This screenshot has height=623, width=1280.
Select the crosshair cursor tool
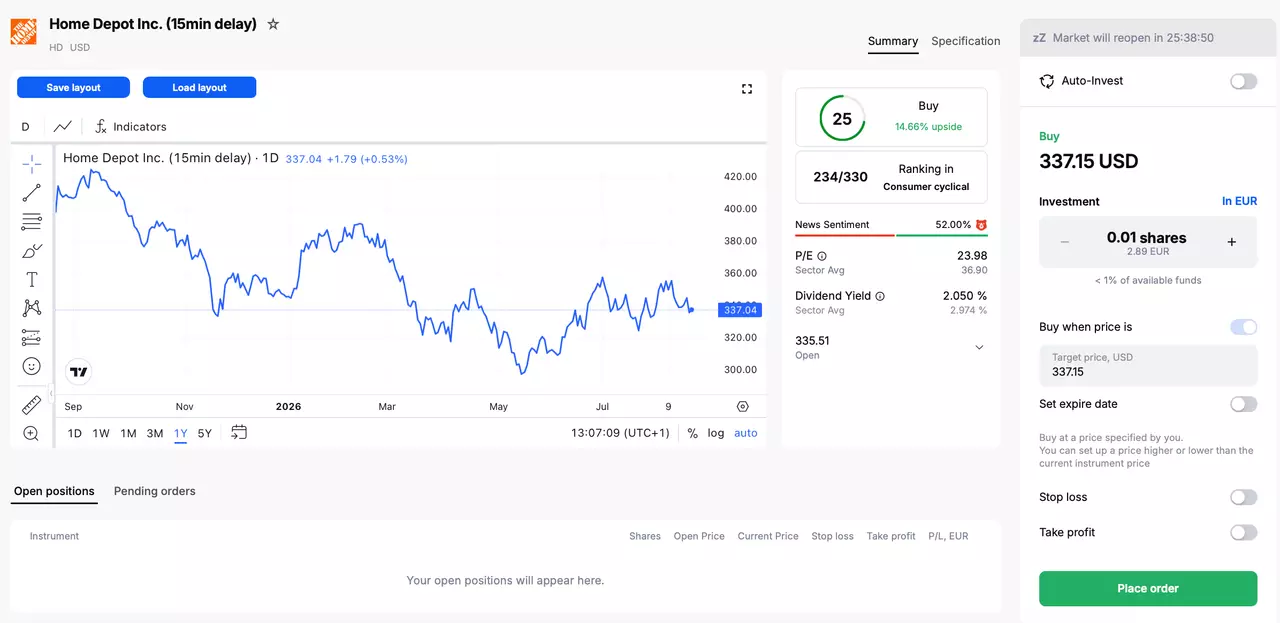pyautogui.click(x=32, y=164)
